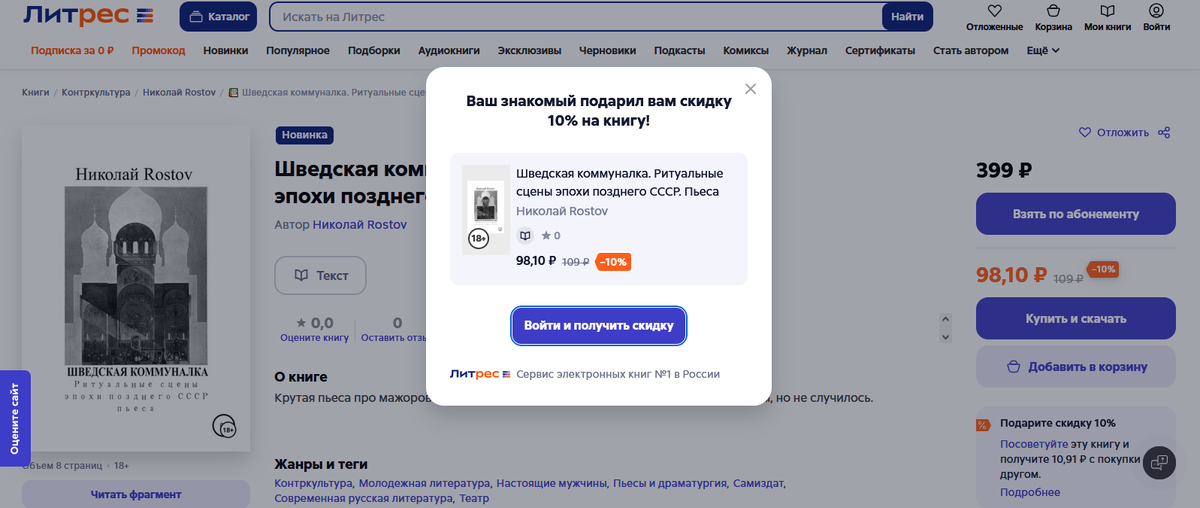Open the Журнал menu item
Image resolution: width=1200 pixels, height=508 pixels.
pos(807,51)
